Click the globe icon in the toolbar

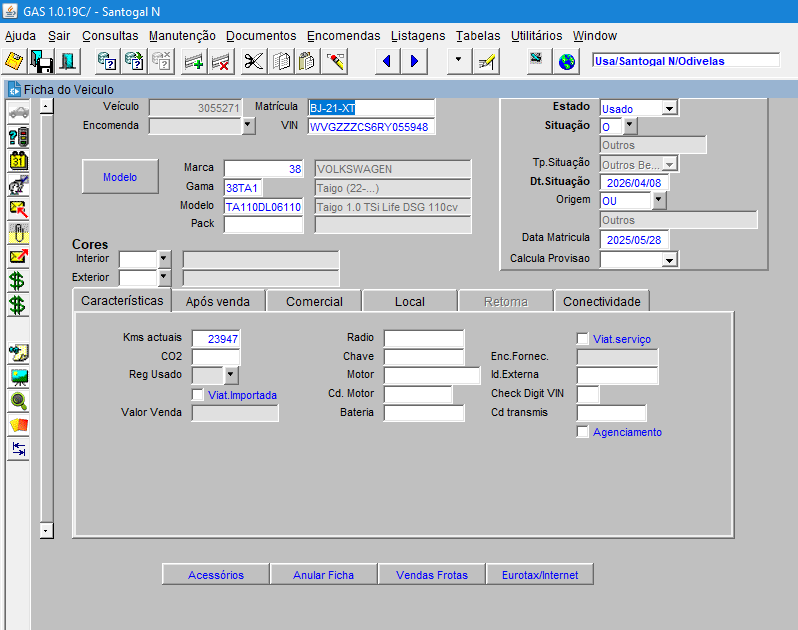click(567, 62)
